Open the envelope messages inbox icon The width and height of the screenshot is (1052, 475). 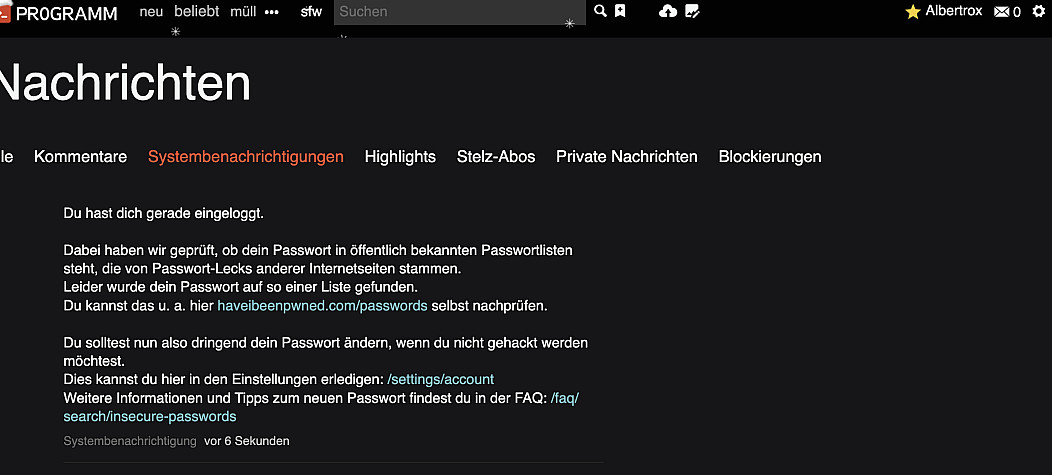click(x=1002, y=11)
